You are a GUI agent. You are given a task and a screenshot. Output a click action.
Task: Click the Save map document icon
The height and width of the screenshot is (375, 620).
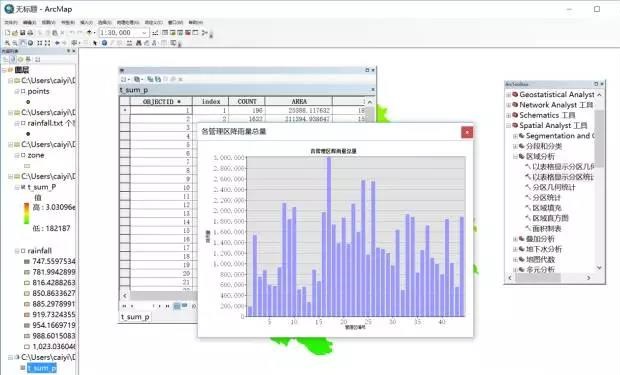(23, 33)
